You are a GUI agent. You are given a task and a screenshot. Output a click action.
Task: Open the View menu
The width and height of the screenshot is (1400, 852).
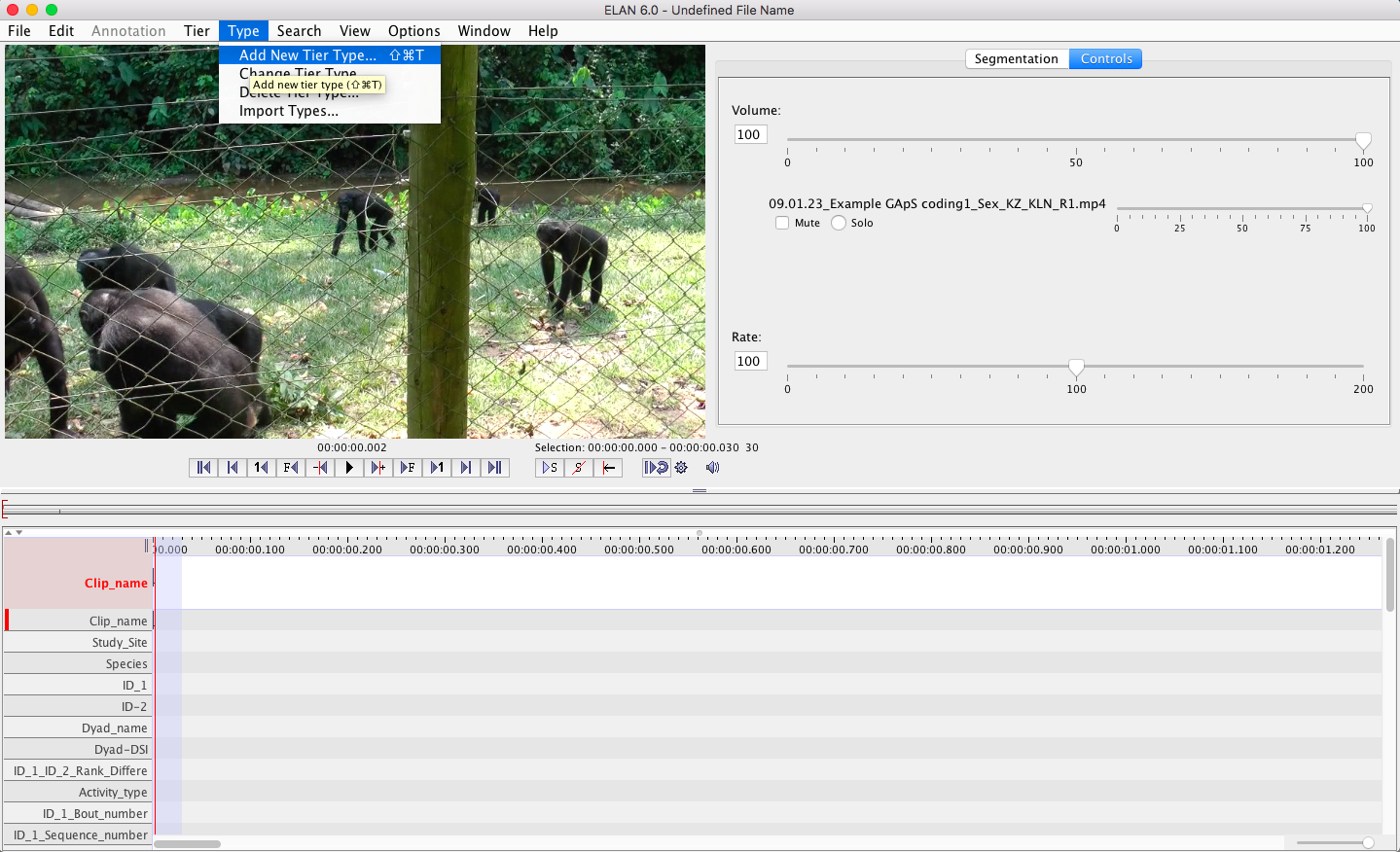(354, 31)
